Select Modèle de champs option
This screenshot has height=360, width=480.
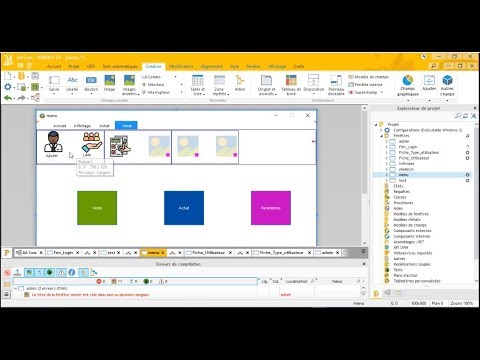tap(369, 77)
